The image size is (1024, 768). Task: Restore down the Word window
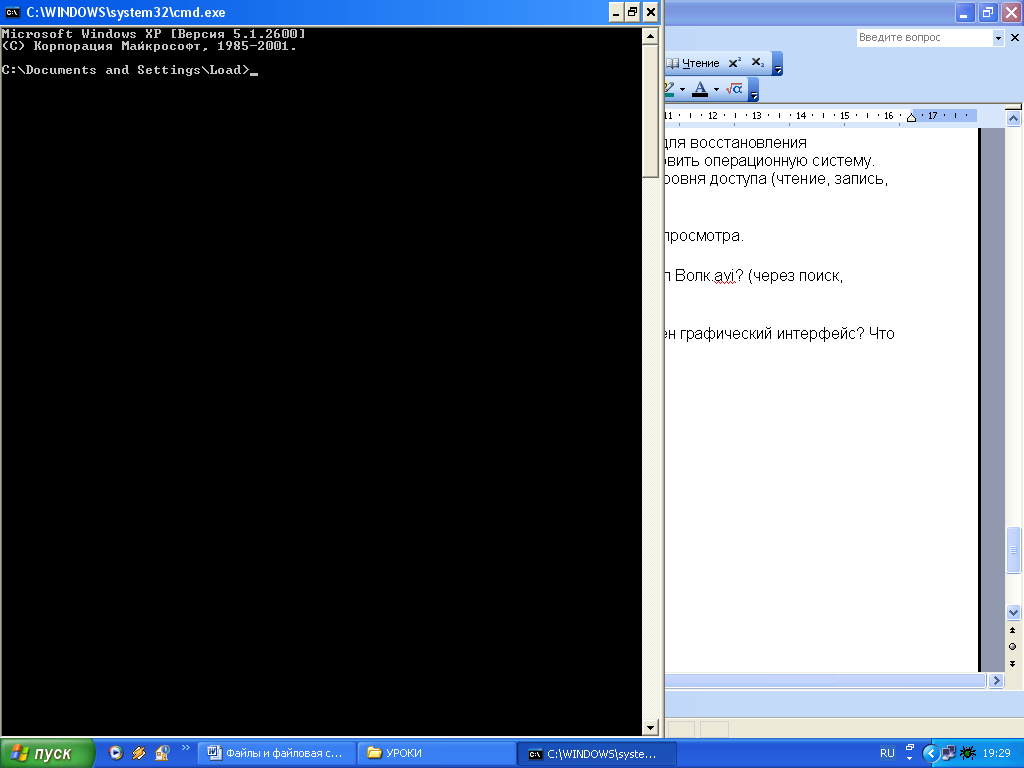point(988,12)
